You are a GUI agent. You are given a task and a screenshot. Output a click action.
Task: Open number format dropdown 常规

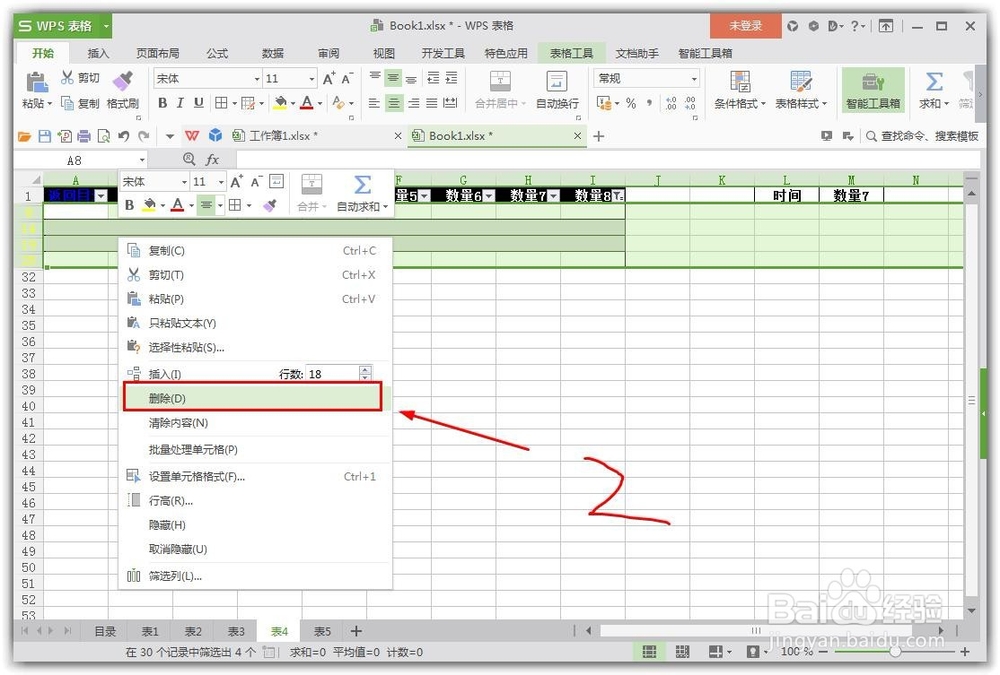694,78
